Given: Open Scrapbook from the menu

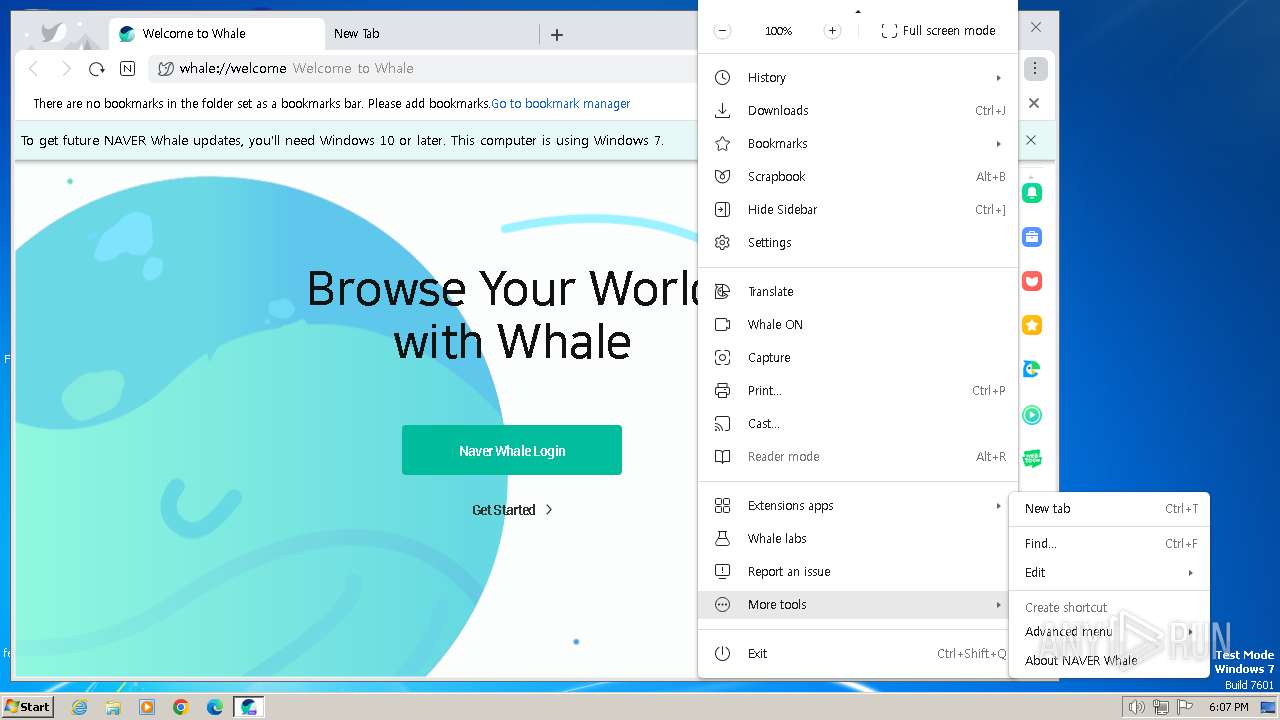Looking at the screenshot, I should click(858, 177).
